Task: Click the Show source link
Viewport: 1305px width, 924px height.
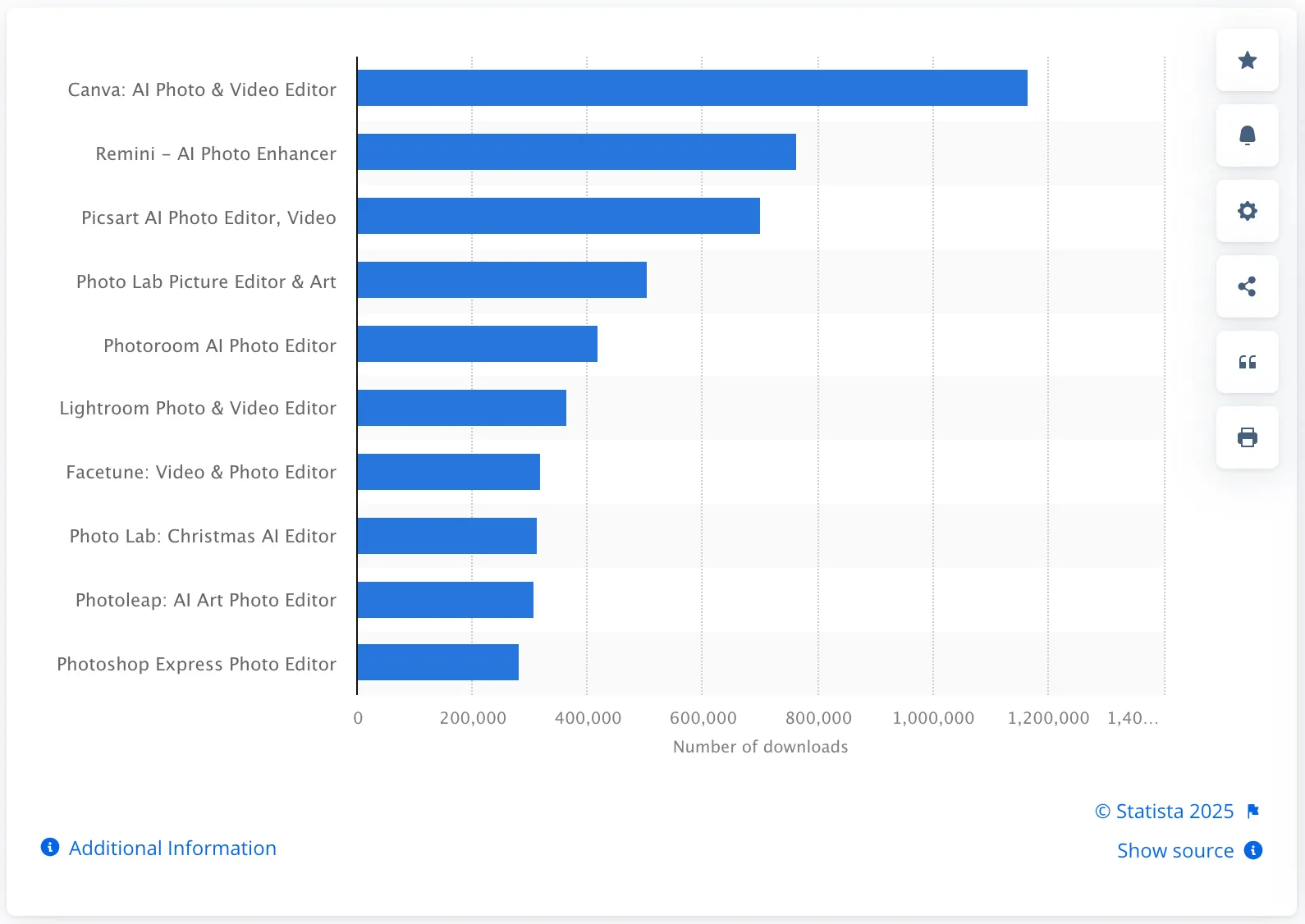Action: (1174, 851)
